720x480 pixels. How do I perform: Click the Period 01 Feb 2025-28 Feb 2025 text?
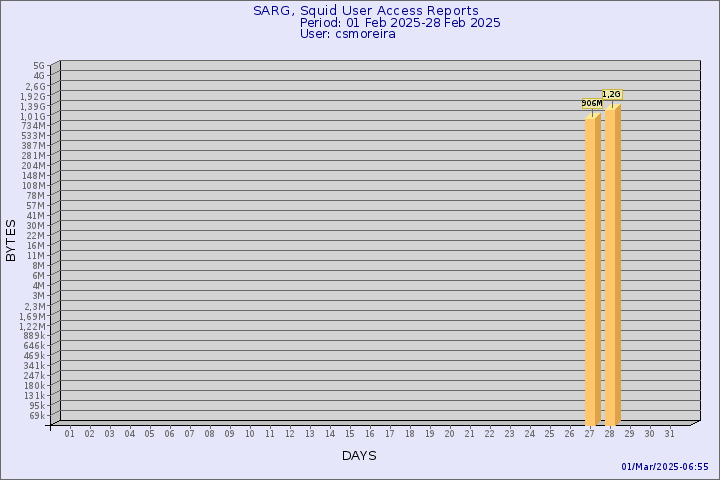coord(400,22)
